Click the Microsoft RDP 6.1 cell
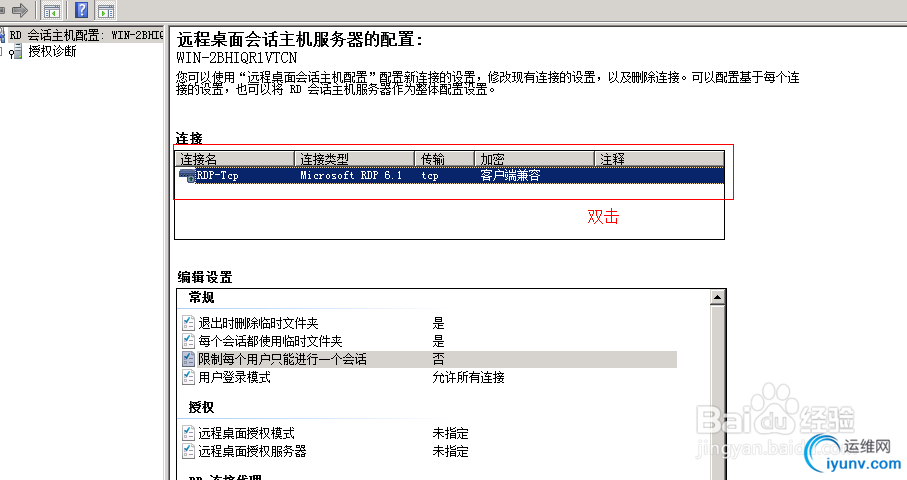This screenshot has height=480, width=907. tap(351, 175)
